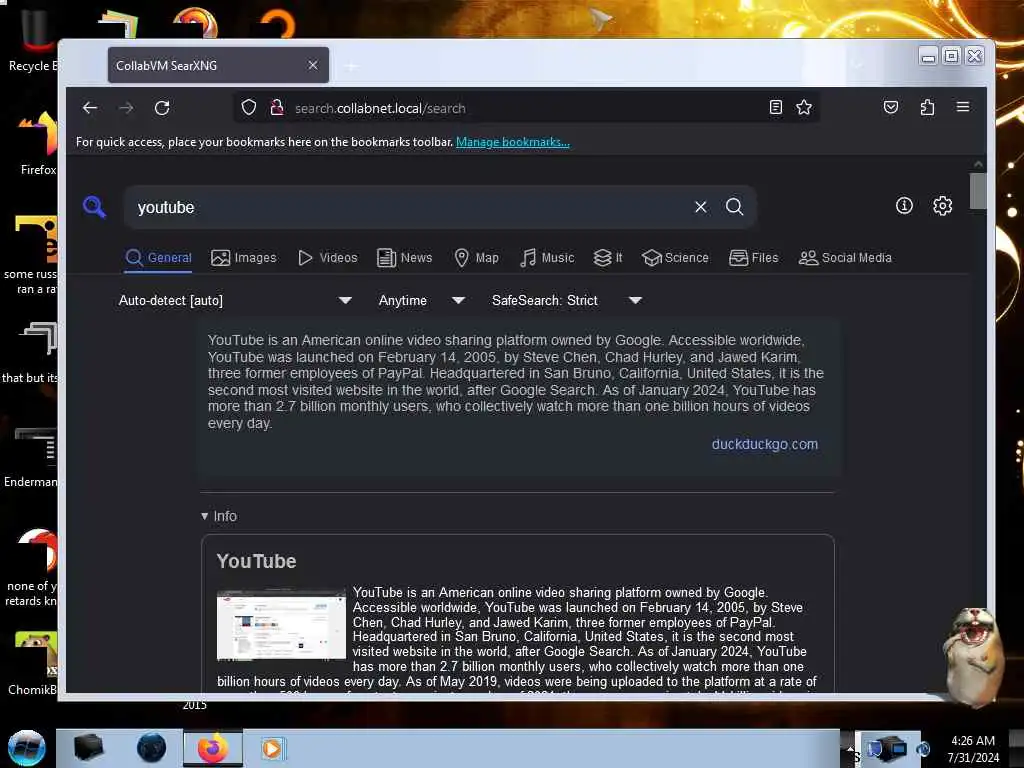Collapse the Info section
This screenshot has width=1024, height=768.
[x=219, y=516]
